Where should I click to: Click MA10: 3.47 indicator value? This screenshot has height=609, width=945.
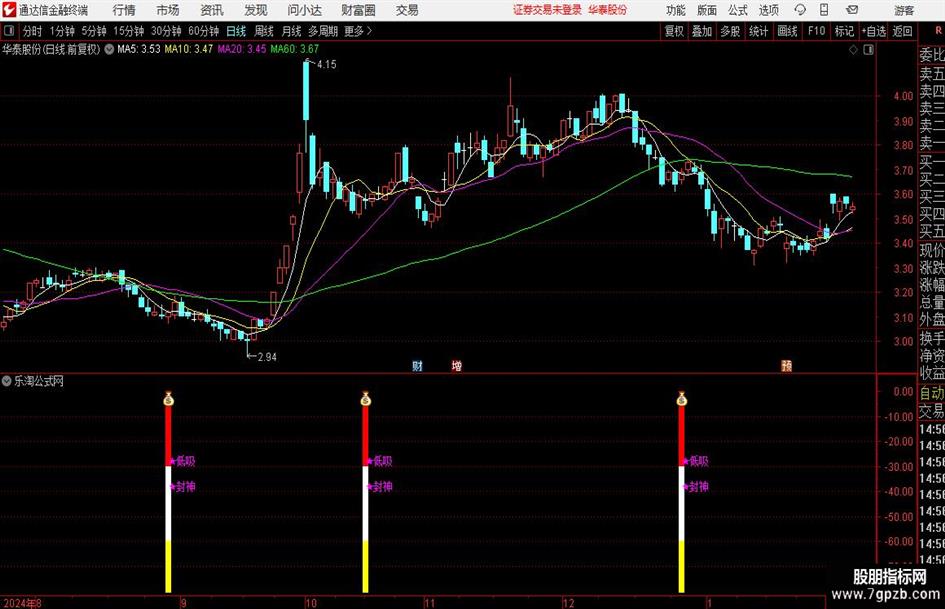189,49
